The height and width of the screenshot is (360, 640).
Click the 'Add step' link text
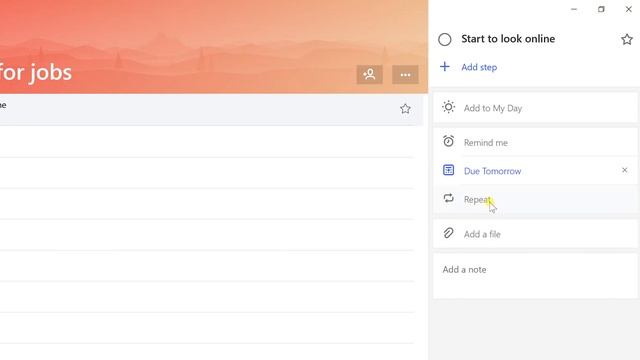[x=479, y=67]
